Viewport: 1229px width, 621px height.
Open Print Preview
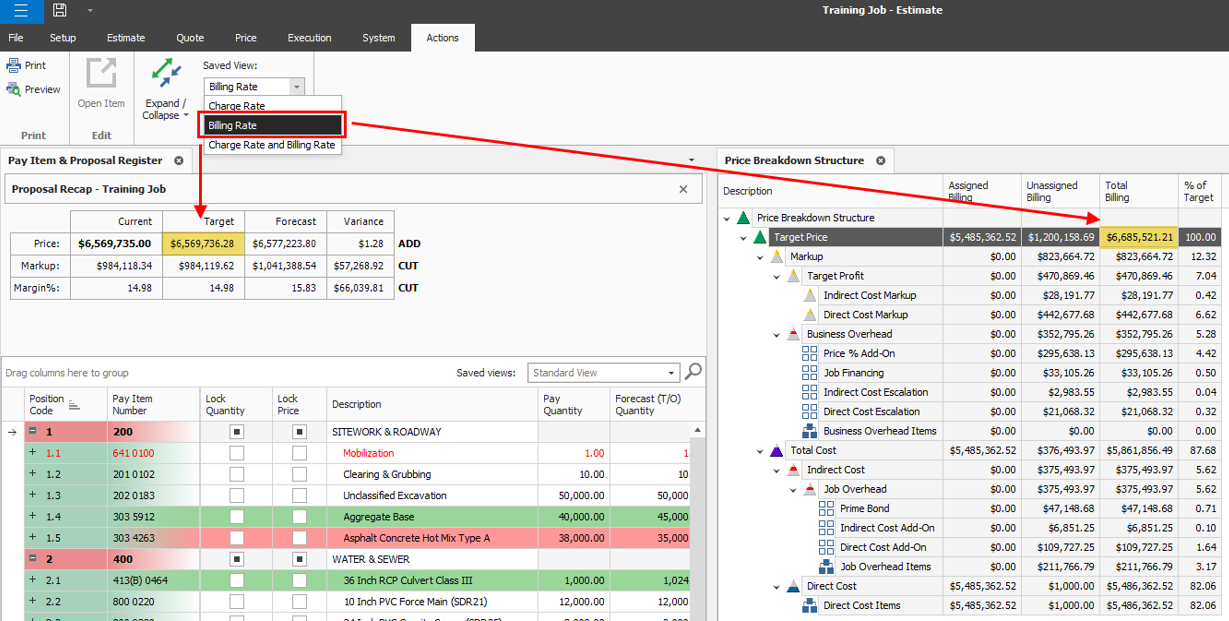coord(14,90)
